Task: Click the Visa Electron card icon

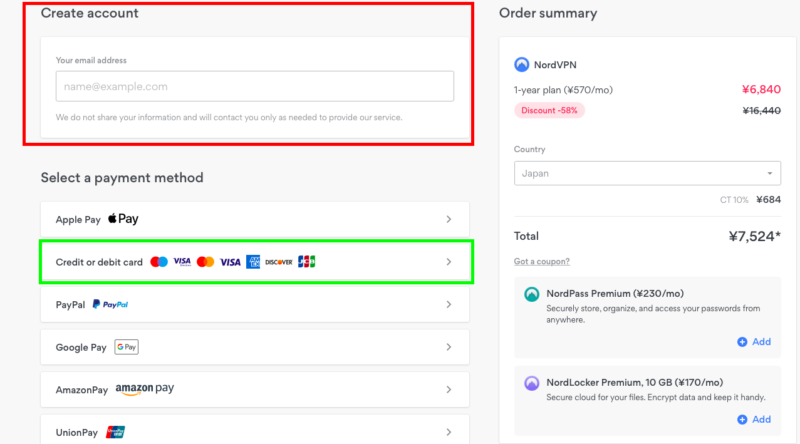Action: pos(182,262)
